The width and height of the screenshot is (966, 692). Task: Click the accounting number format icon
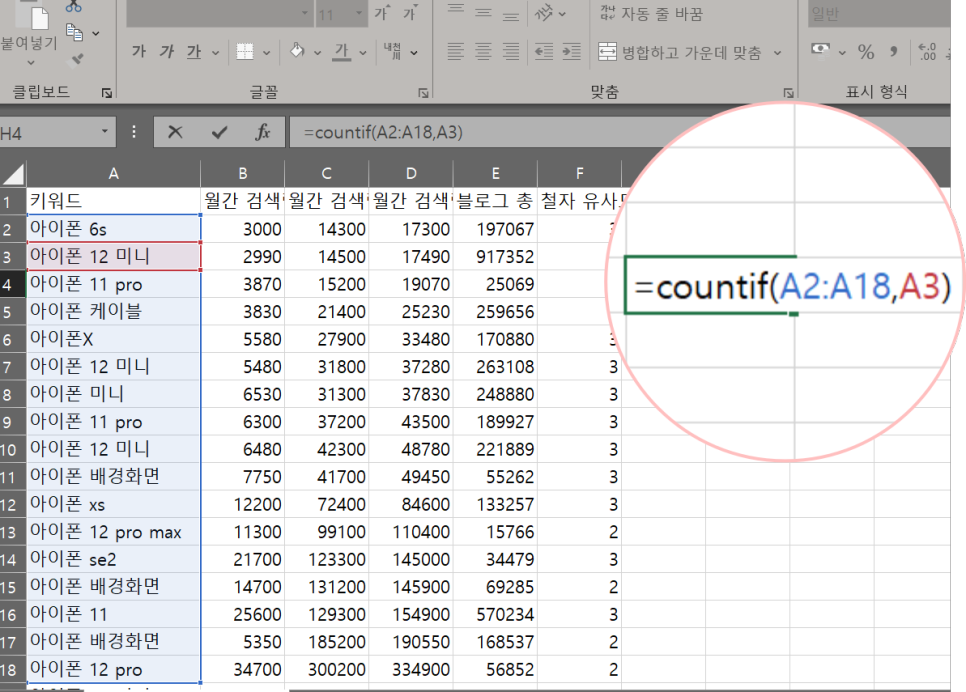point(820,49)
